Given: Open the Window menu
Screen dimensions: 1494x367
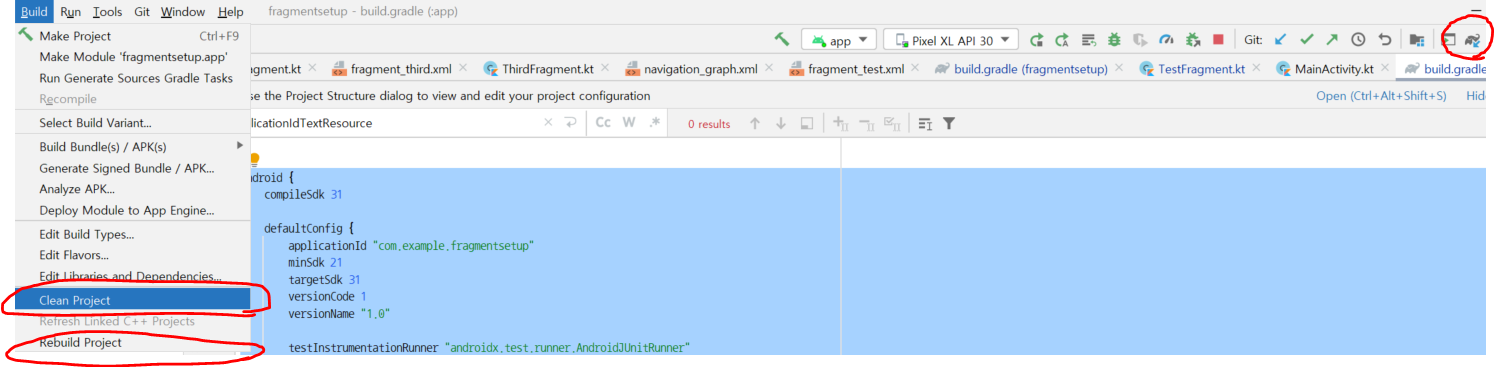Looking at the screenshot, I should pyautogui.click(x=182, y=12).
